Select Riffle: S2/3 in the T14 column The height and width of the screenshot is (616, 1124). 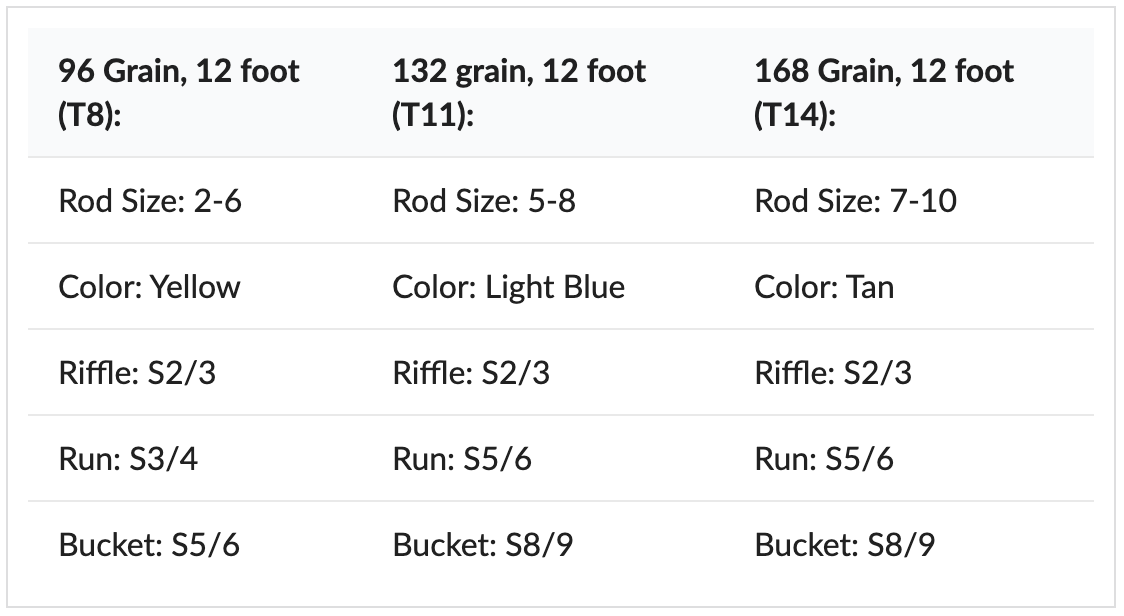909,372
